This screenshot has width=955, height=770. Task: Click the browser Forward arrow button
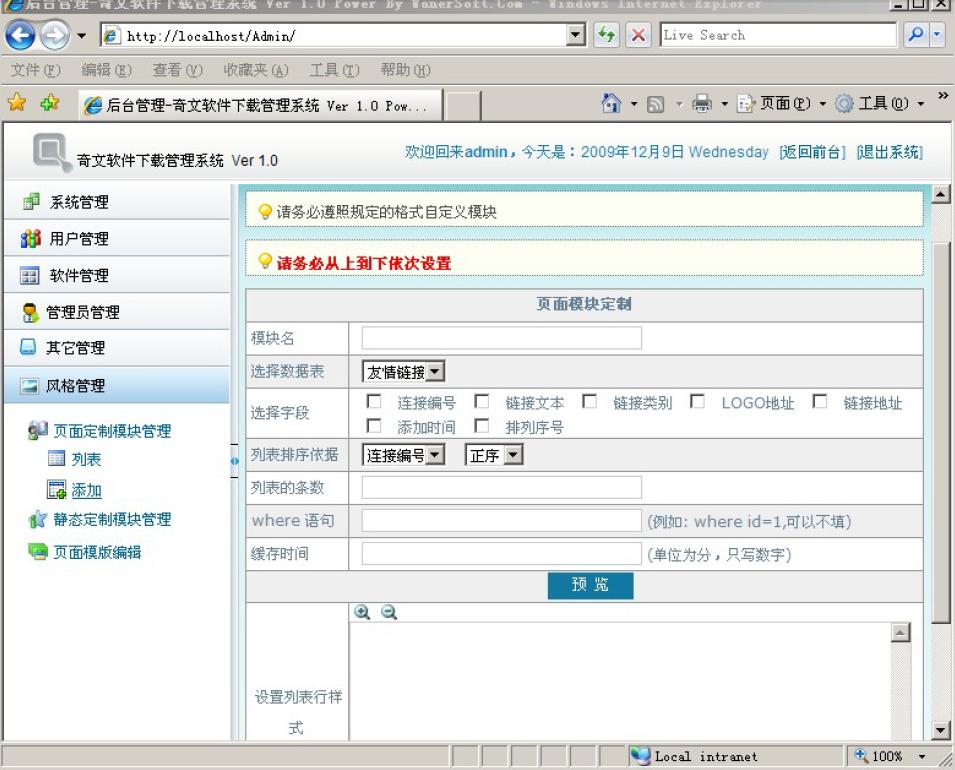[55, 35]
